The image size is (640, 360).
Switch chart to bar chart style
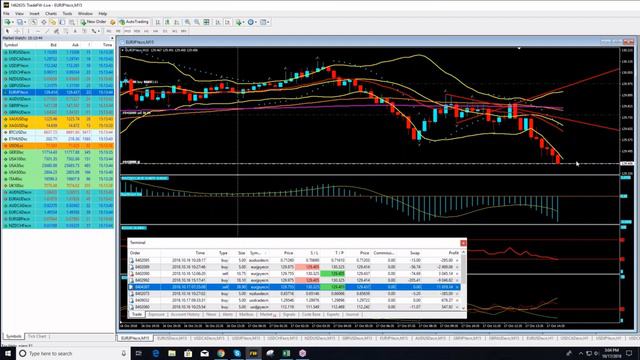(x=157, y=22)
